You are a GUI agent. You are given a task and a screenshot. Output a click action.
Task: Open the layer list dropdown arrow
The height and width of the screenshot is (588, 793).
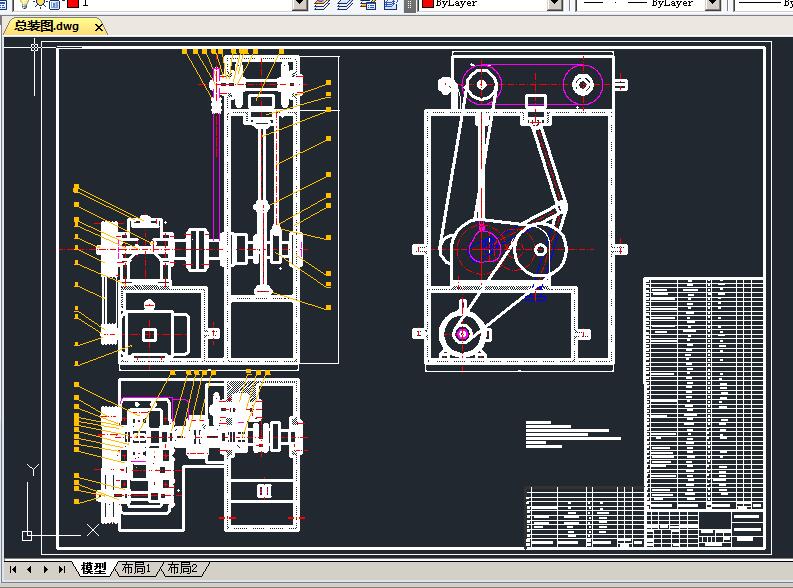pyautogui.click(x=300, y=4)
